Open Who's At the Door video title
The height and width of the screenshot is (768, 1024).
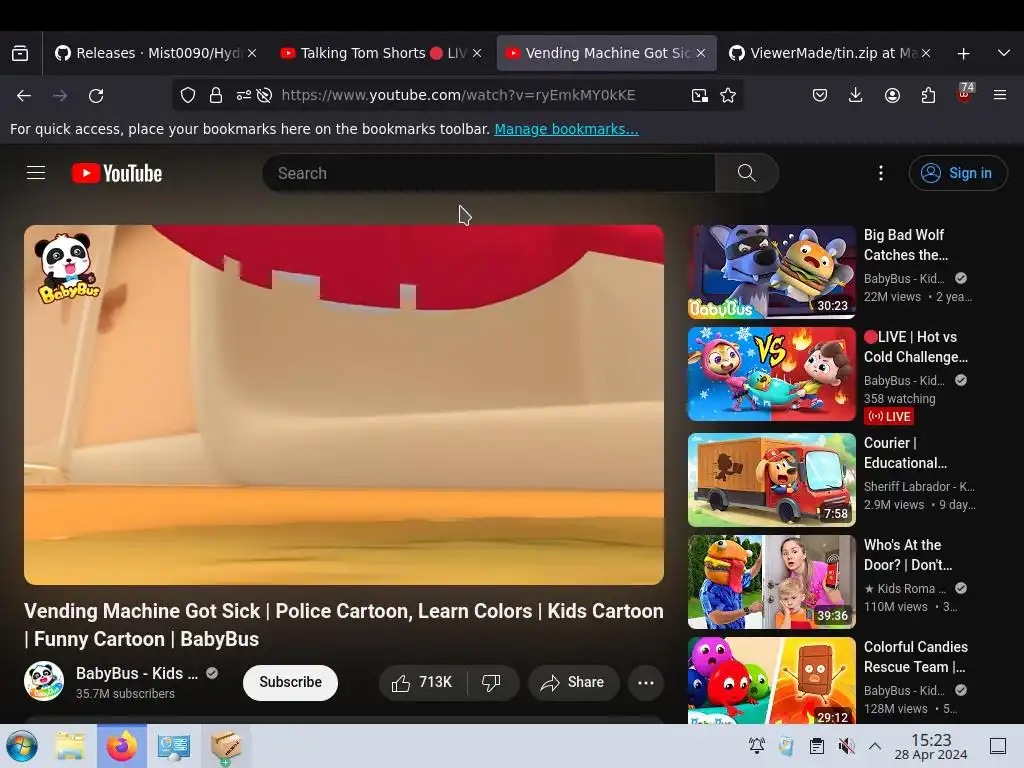(908, 554)
